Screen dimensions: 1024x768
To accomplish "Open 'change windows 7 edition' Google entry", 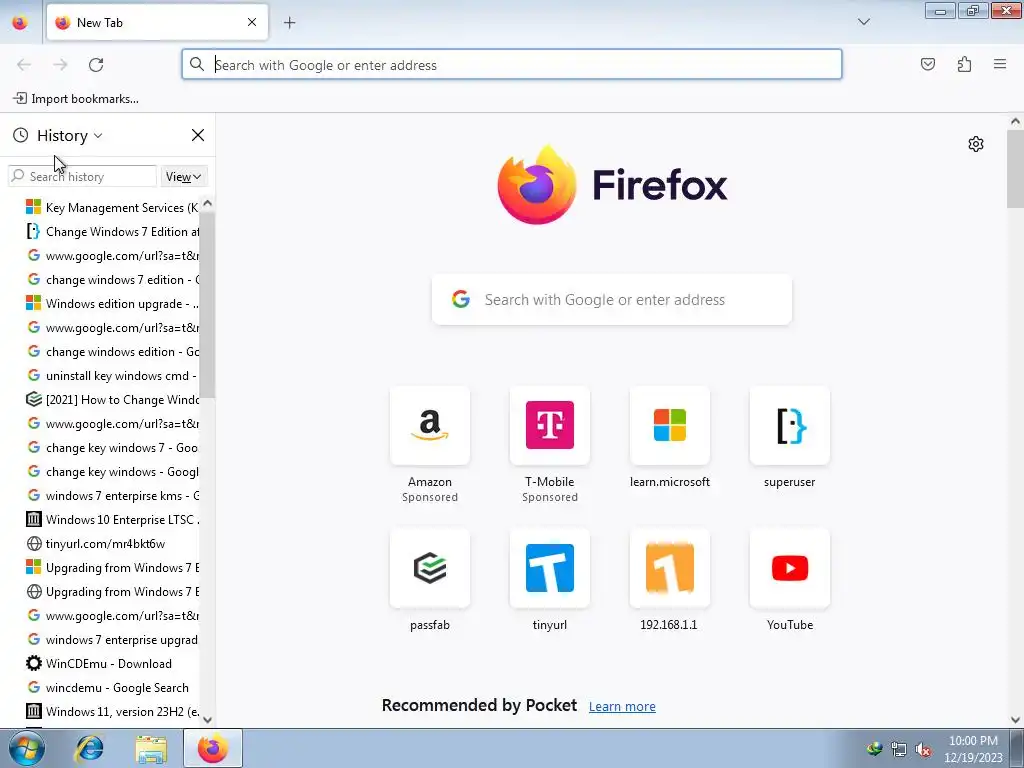I will click(x=111, y=280).
